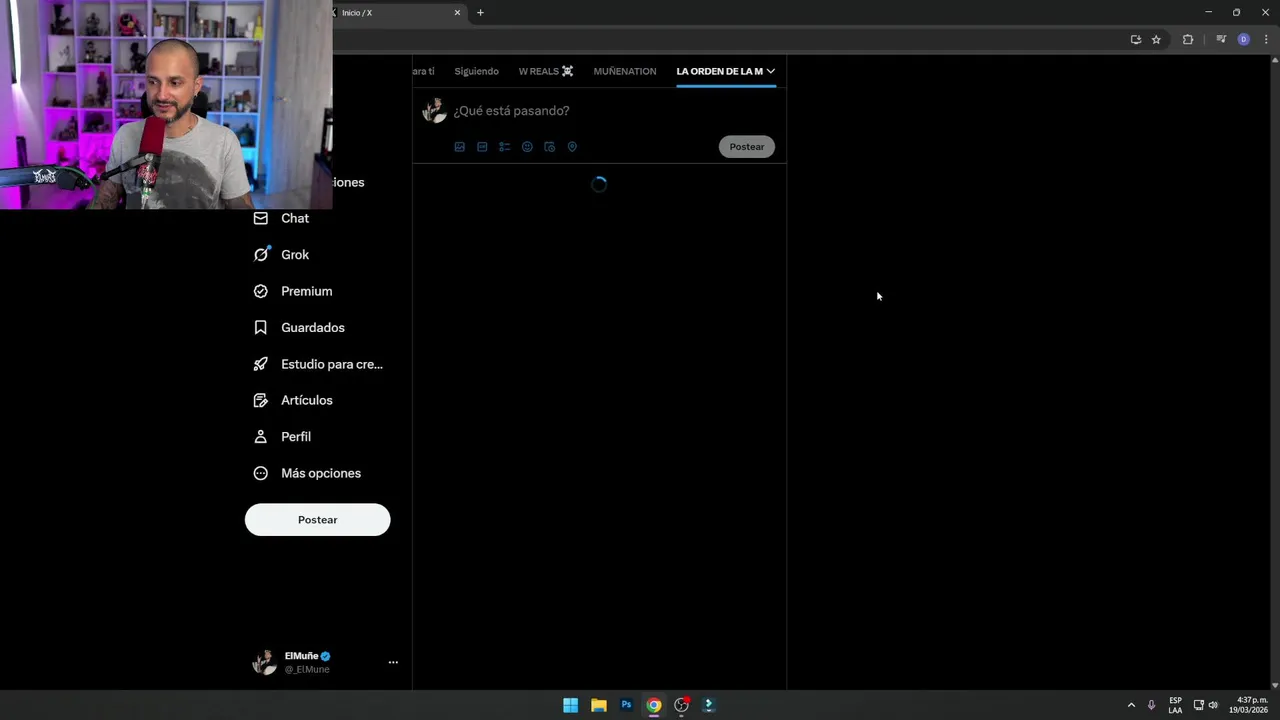Open Chrome extensions puzzle icon
Viewport: 1280px width, 720px height.
coord(1188,40)
